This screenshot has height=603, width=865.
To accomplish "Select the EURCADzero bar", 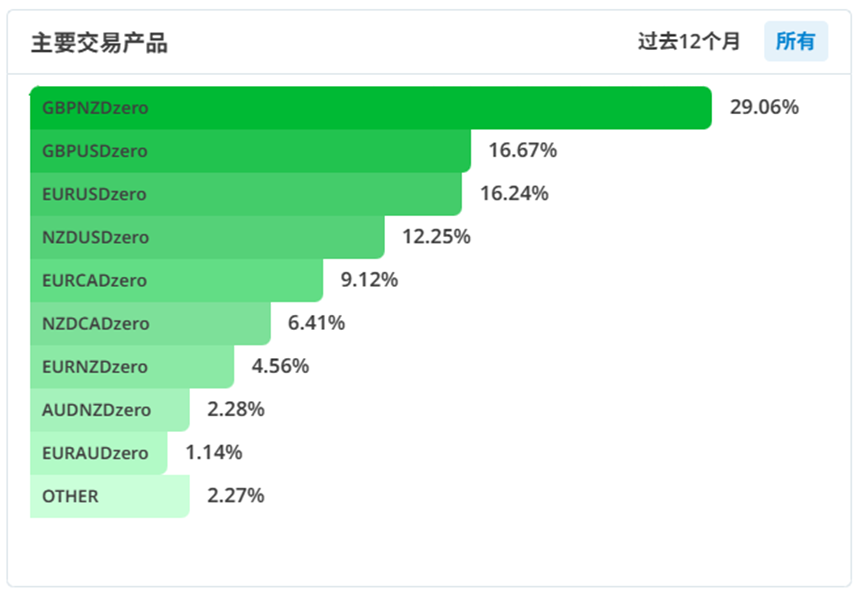I will click(x=176, y=280).
